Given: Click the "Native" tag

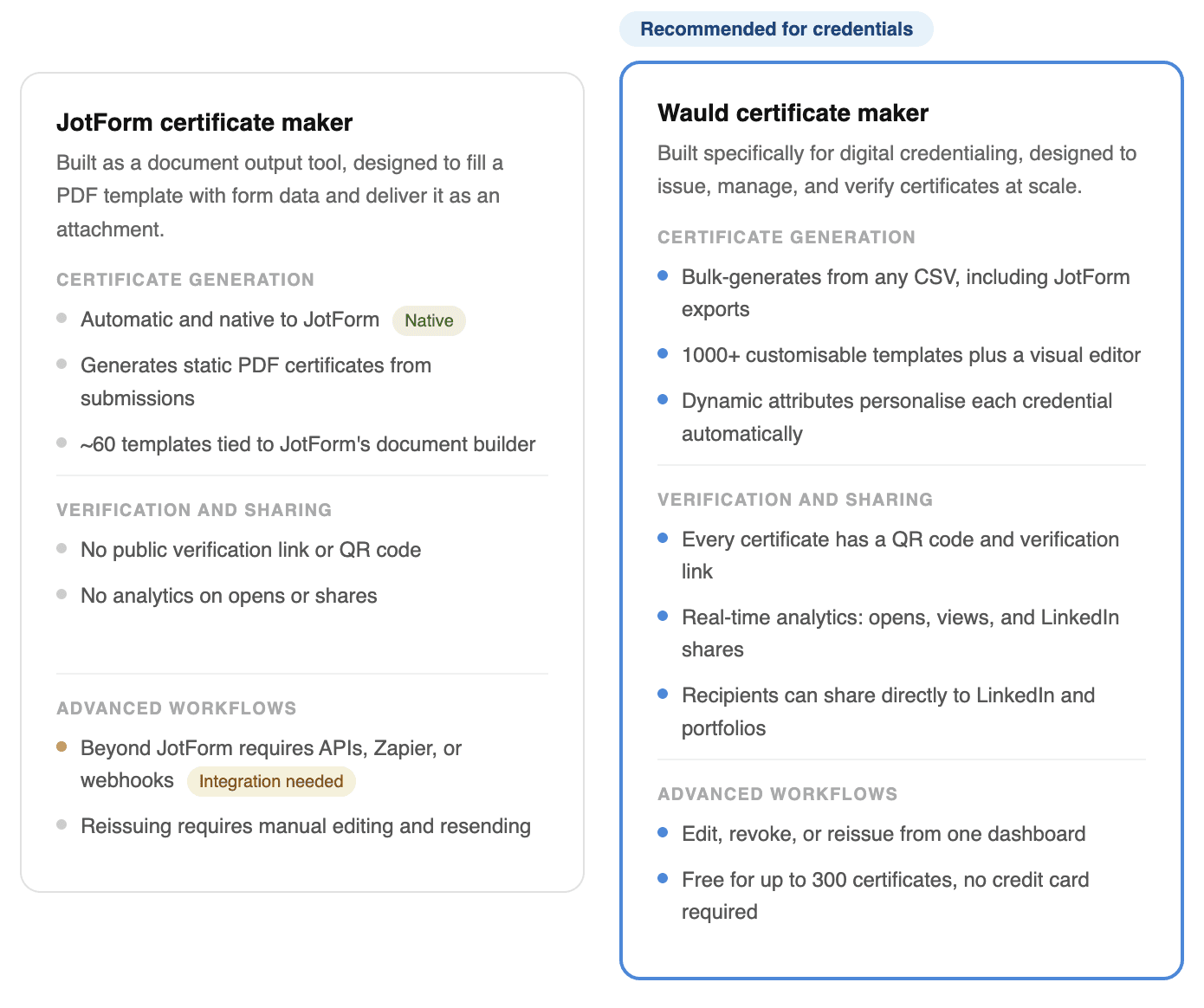Looking at the screenshot, I should [x=429, y=320].
